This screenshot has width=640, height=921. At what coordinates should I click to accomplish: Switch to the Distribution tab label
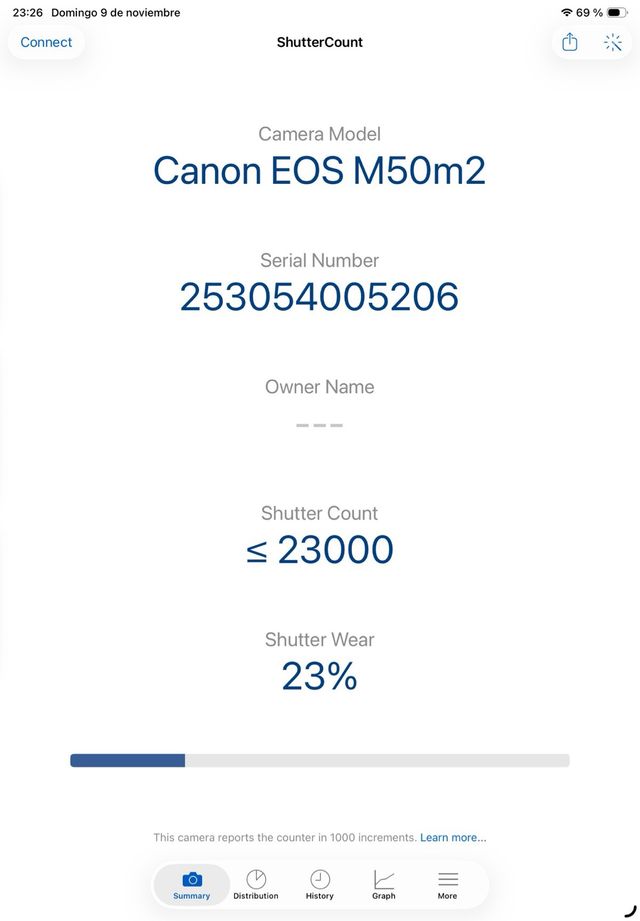[x=256, y=896]
